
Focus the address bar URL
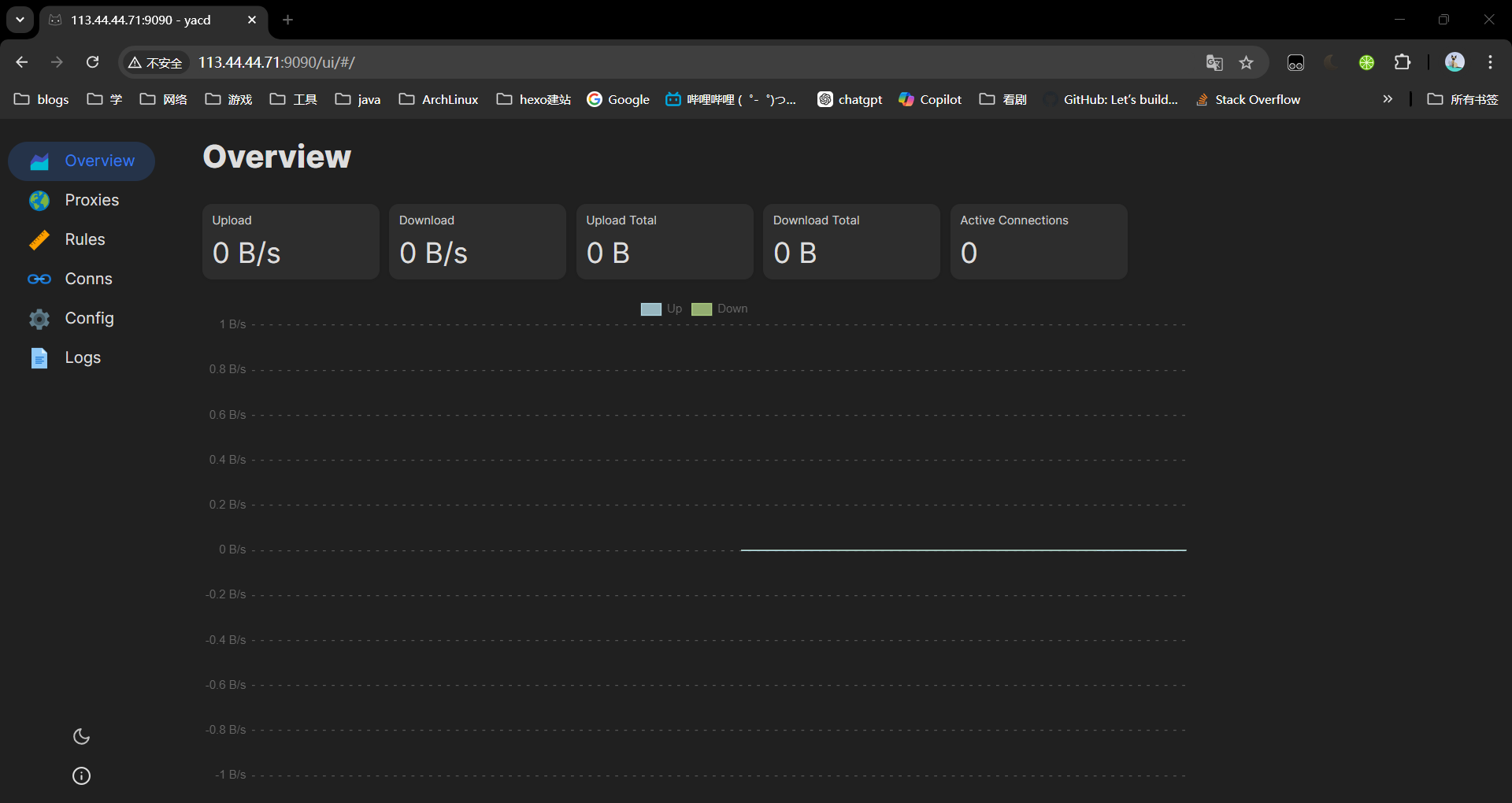[x=276, y=62]
